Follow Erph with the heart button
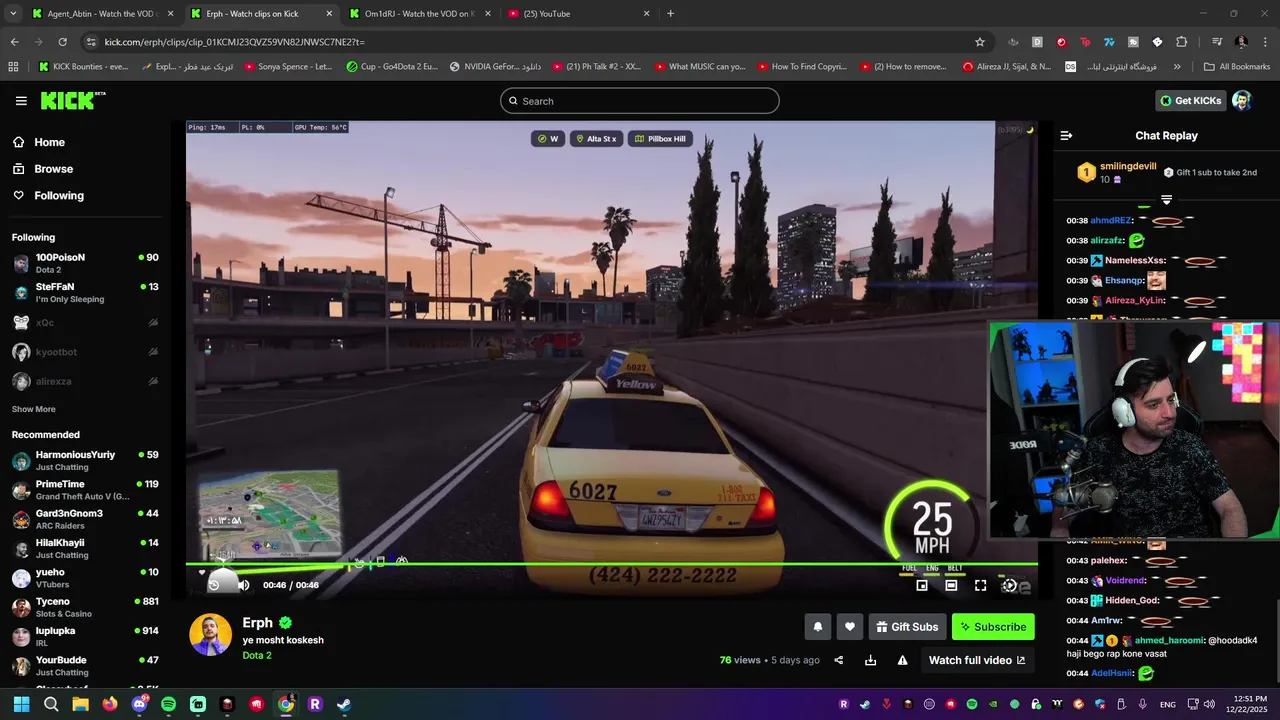The image size is (1280, 720). coord(850,627)
